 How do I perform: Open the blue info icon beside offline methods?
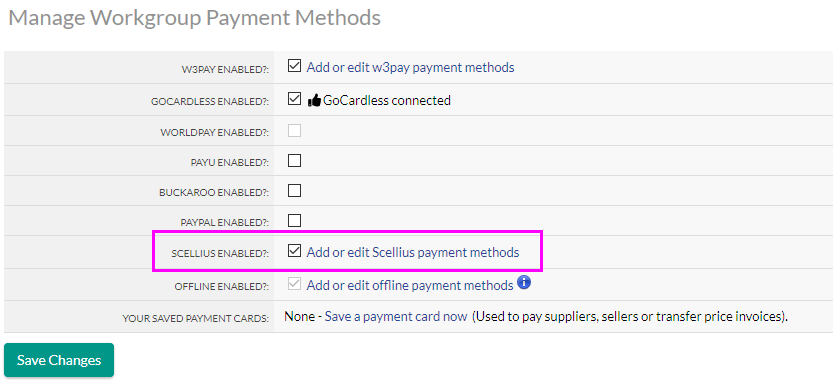[524, 282]
